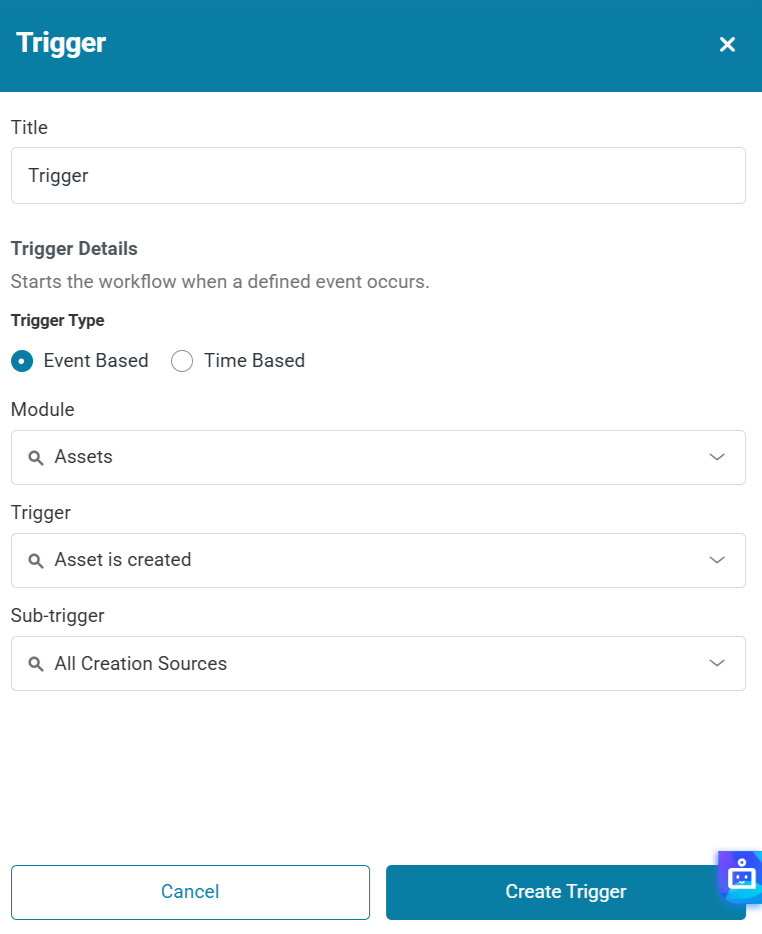Click the search icon in Module field
This screenshot has height=934, width=762.
click(36, 458)
